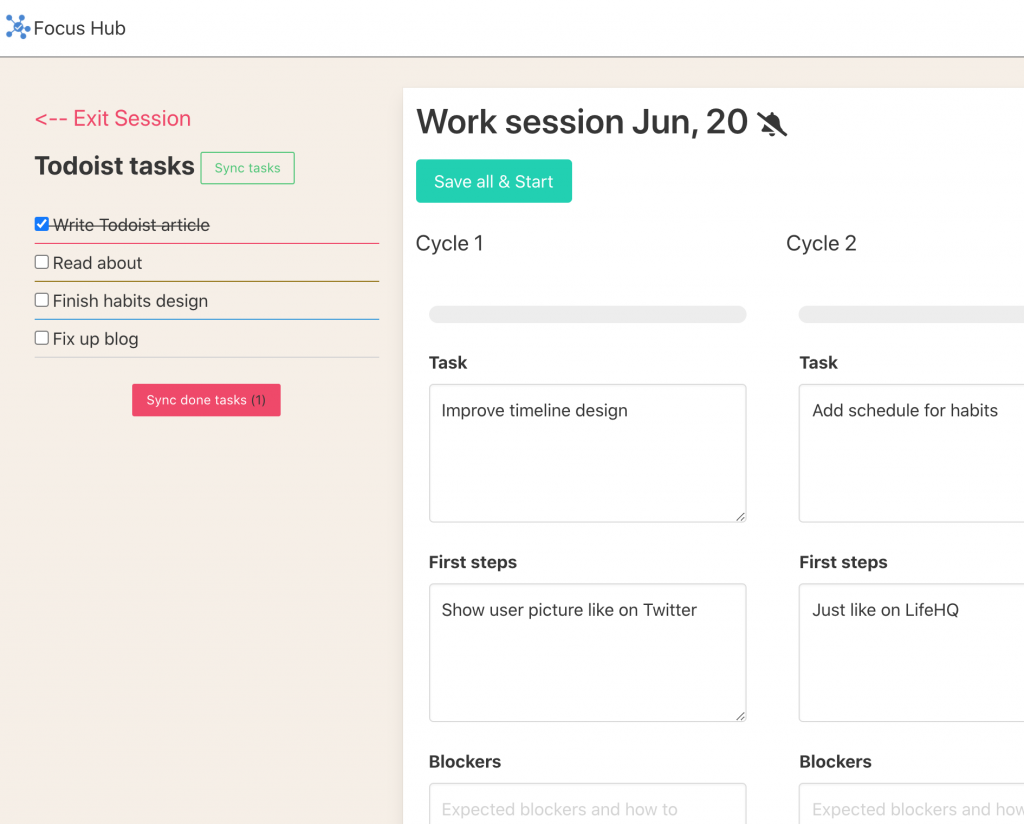Select the Finish habits design text
Screen dimensions: 1024x824
[131, 301]
